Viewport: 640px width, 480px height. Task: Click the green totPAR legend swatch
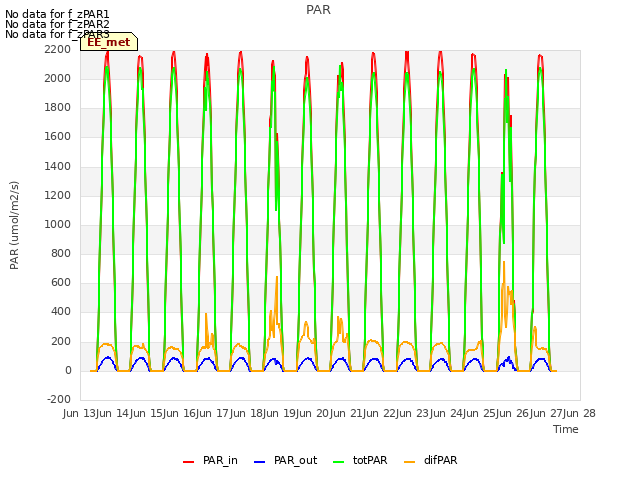click(339, 461)
